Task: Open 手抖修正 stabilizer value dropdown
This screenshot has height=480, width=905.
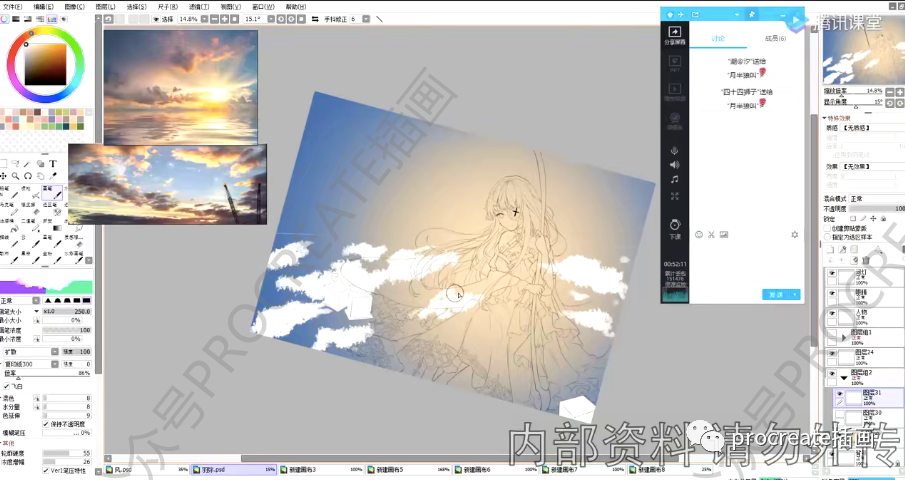Action: tap(366, 19)
